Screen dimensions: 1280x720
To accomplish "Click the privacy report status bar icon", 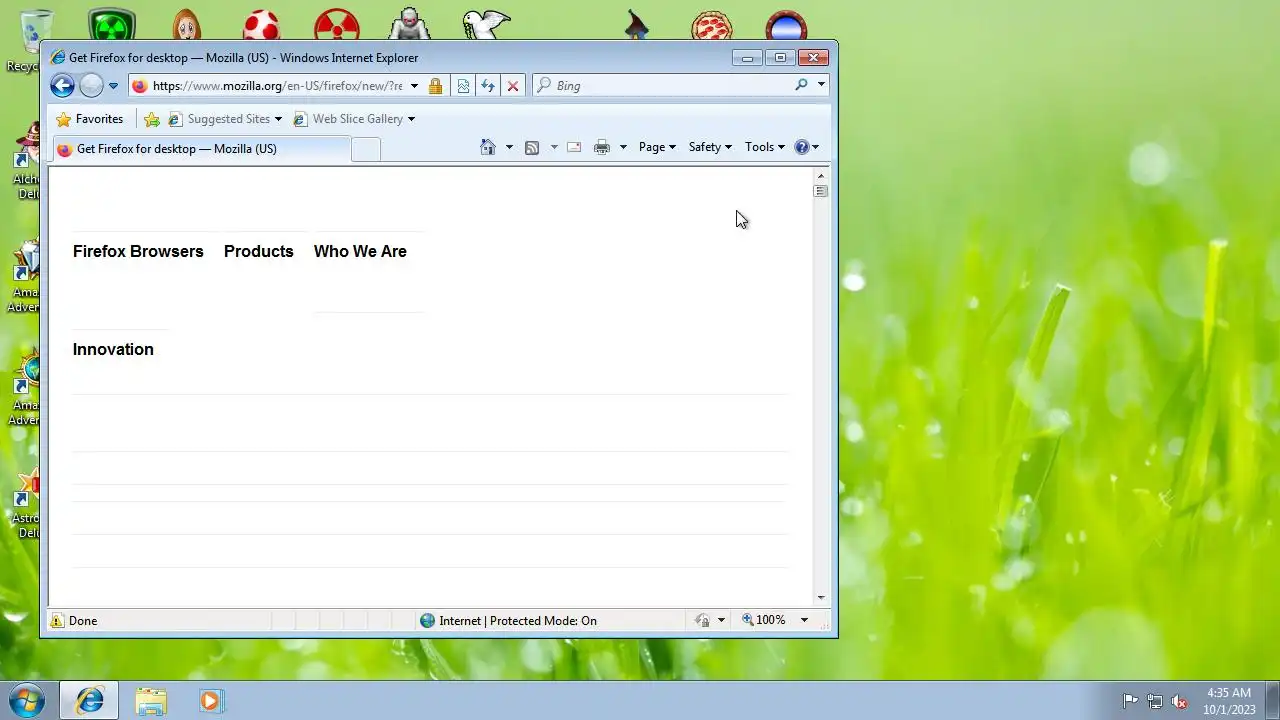I will pos(703,621).
